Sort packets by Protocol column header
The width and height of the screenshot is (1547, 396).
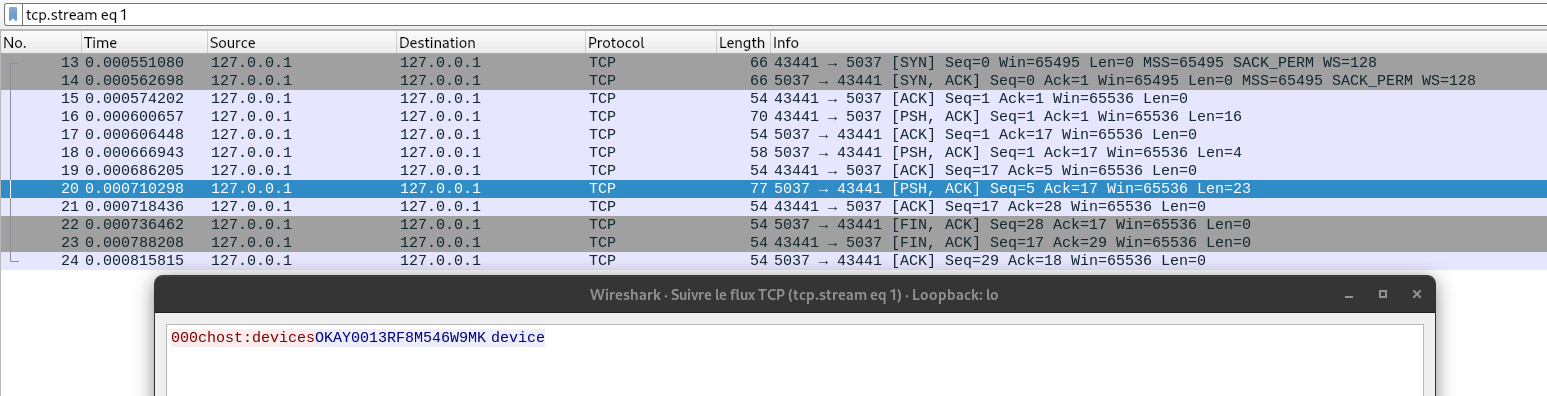[x=650, y=43]
